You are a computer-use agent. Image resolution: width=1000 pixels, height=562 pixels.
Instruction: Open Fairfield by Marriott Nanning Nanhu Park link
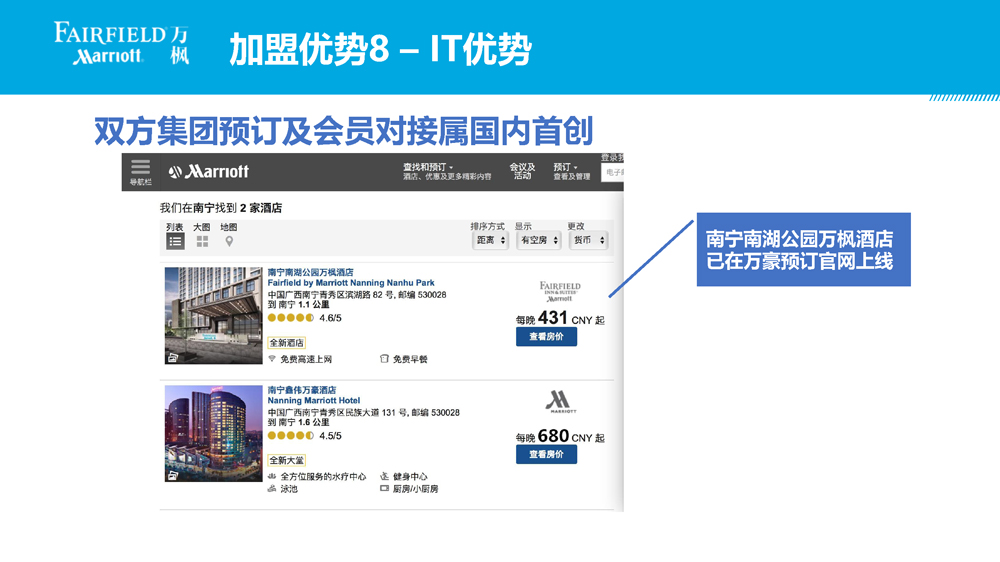point(351,283)
